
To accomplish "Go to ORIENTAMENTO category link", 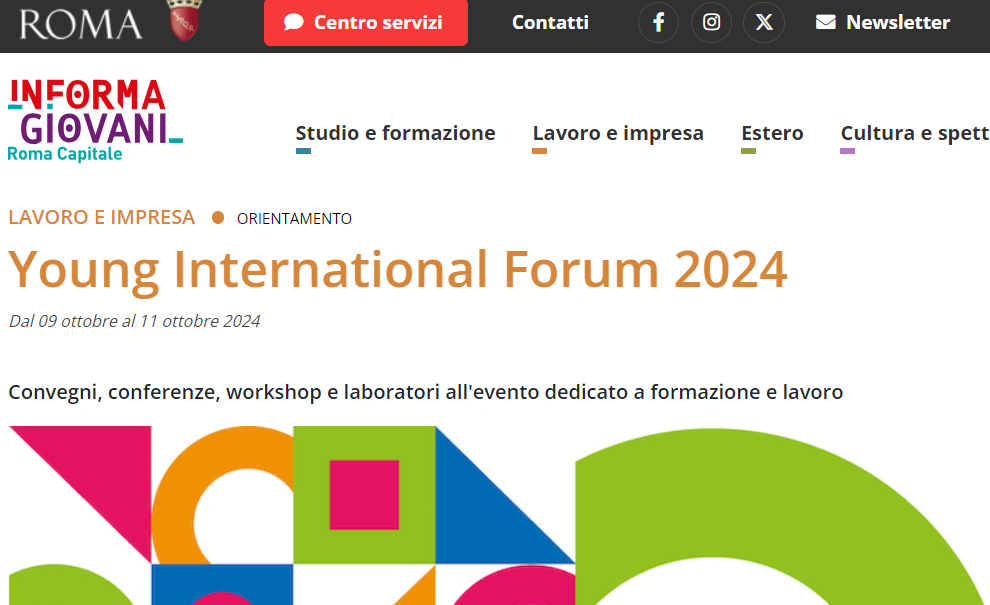I will (x=294, y=219).
